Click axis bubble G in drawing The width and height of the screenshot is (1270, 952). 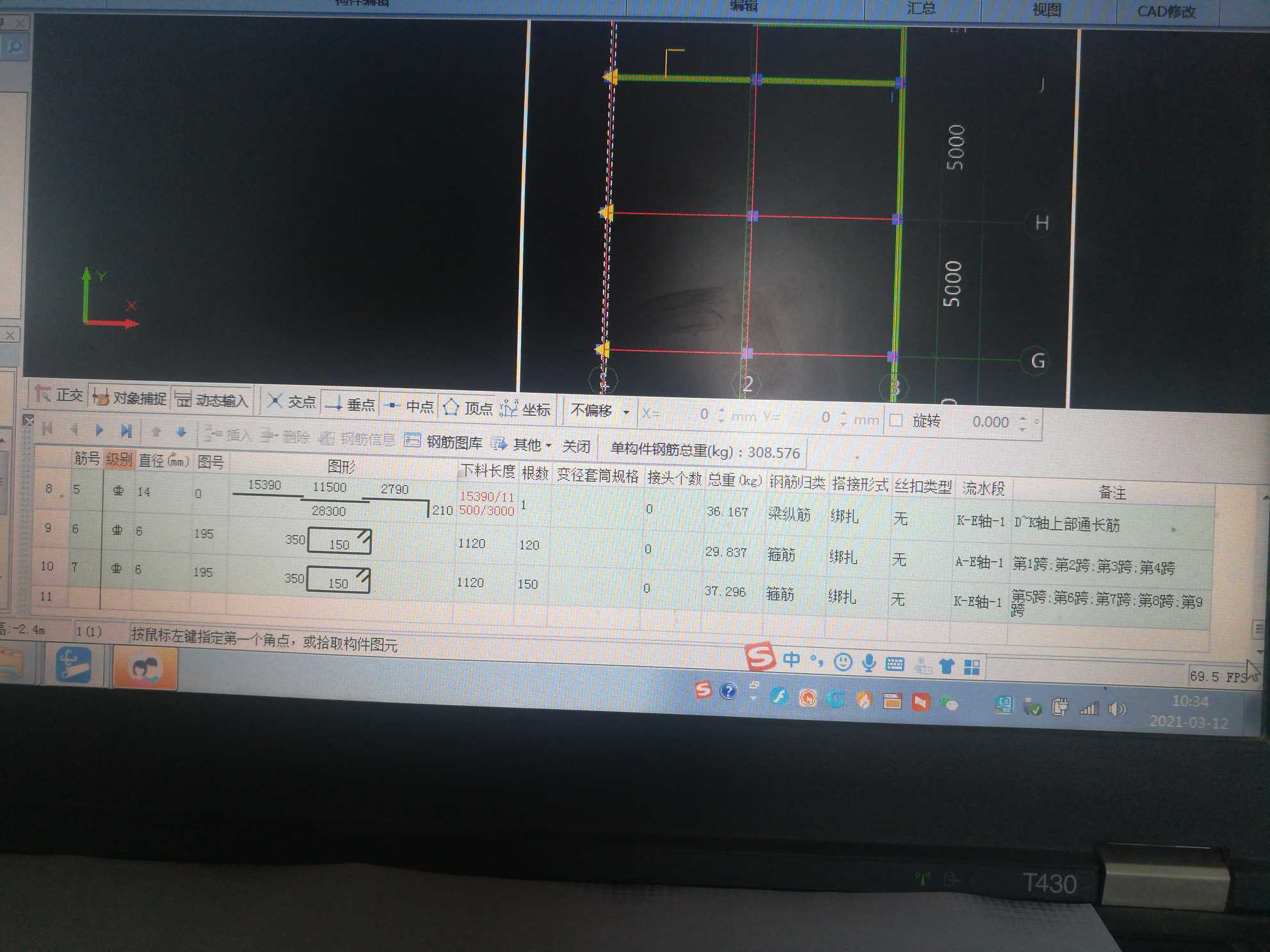click(x=1037, y=361)
